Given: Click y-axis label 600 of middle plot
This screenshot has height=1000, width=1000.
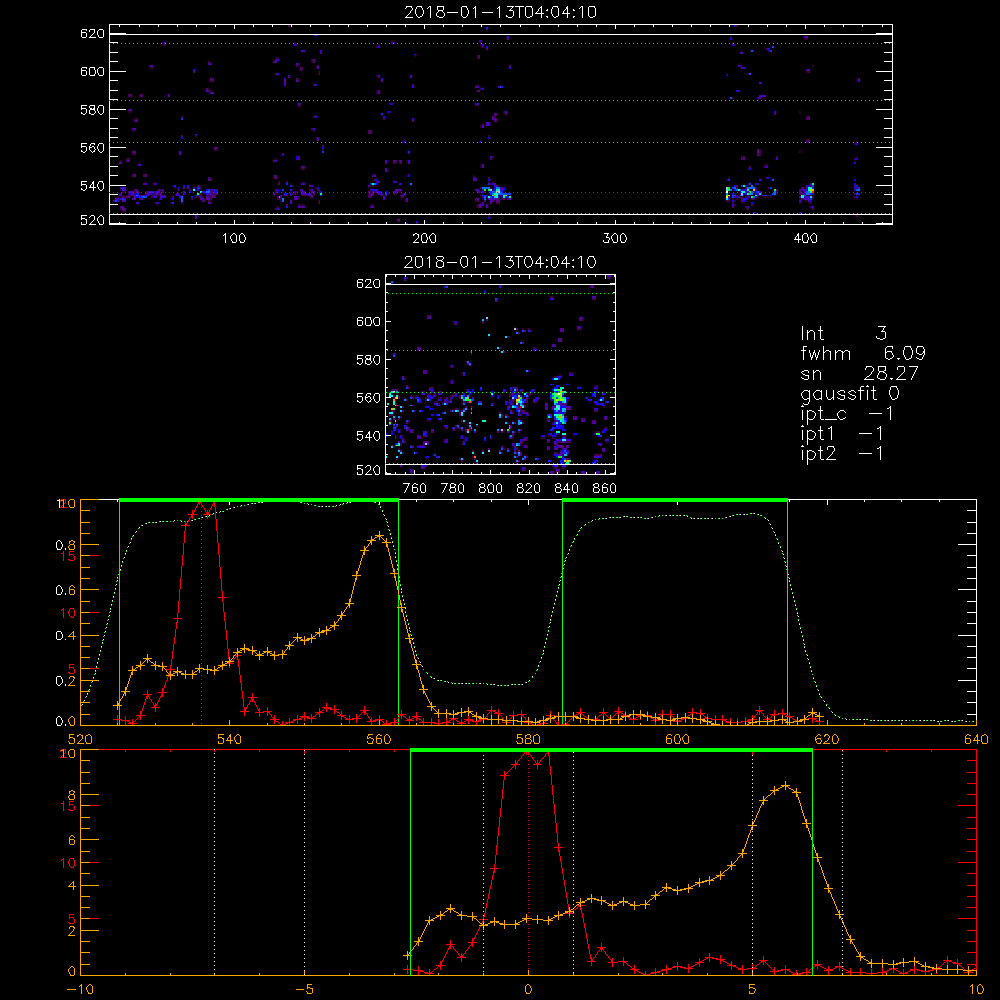Looking at the screenshot, I should pos(368,321).
